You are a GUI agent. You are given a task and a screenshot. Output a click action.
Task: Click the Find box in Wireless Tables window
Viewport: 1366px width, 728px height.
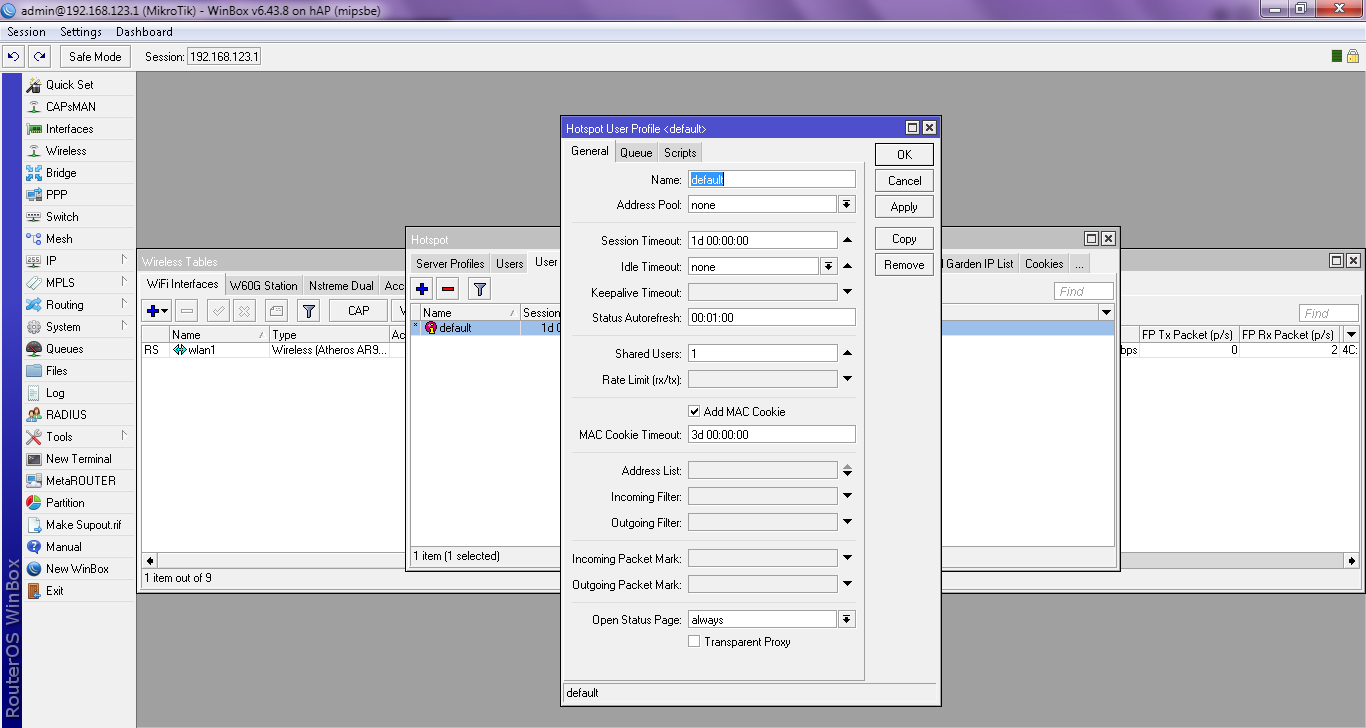pyautogui.click(x=1329, y=313)
